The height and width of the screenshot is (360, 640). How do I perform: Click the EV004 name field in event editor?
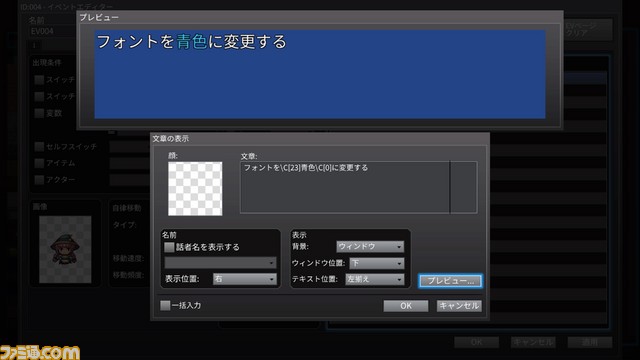[x=53, y=31]
